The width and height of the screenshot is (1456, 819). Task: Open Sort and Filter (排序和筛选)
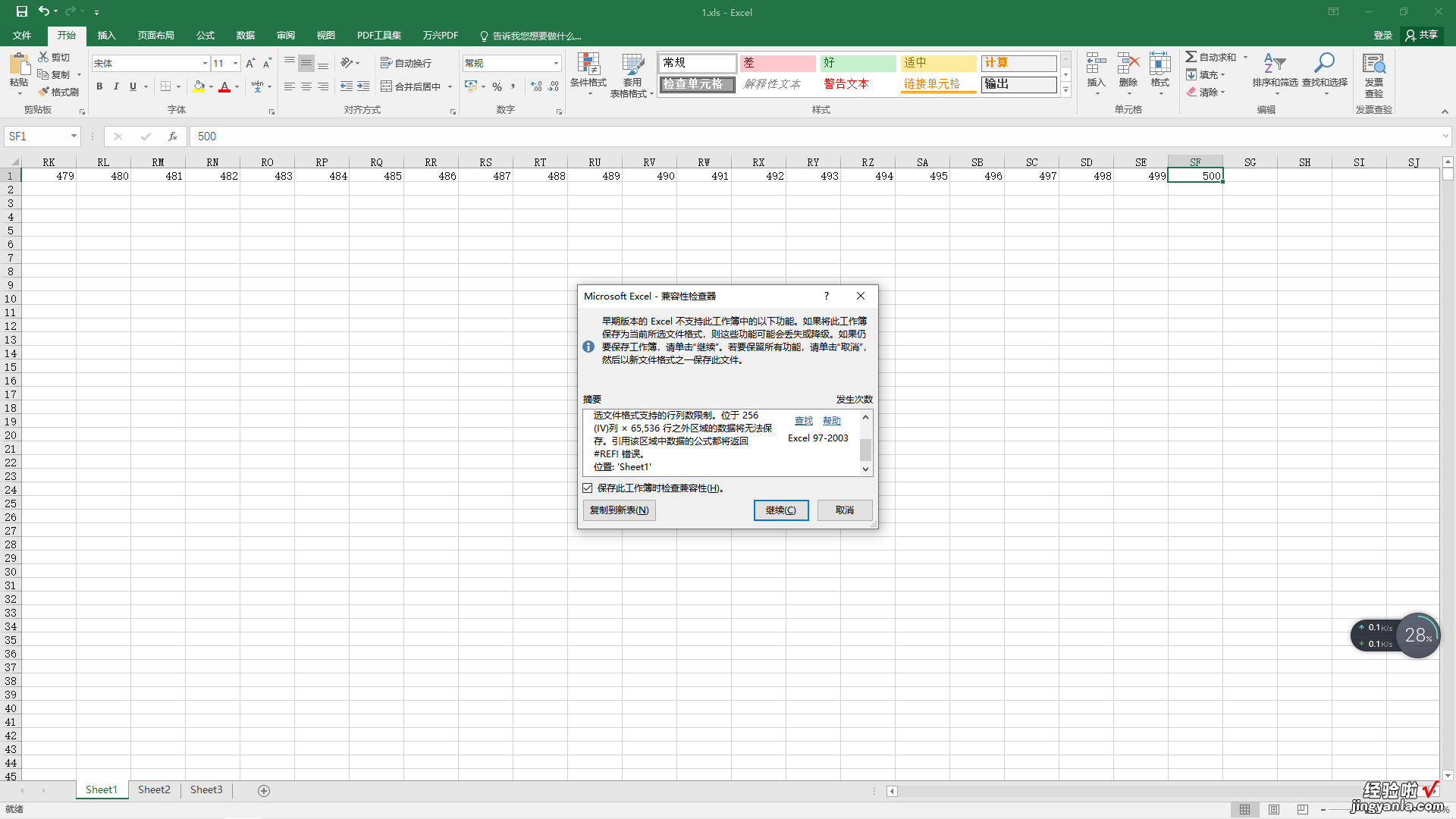(1275, 74)
